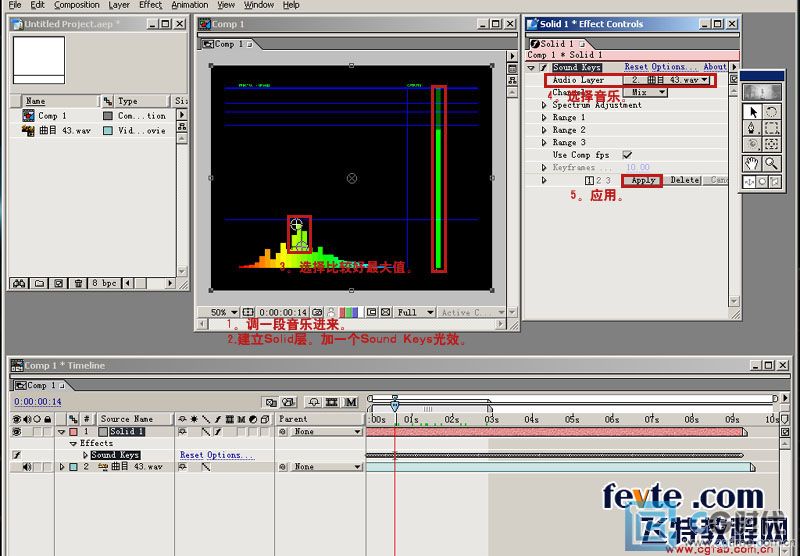This screenshot has width=800, height=556.
Task: Expand the Spectrum Adjustment group
Action: click(544, 105)
